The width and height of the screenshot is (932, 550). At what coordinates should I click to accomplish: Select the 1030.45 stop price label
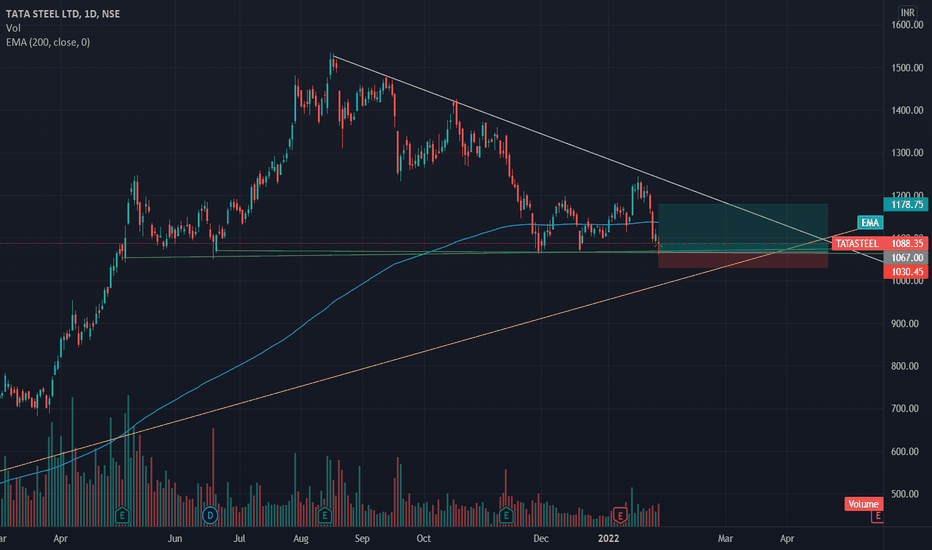click(906, 272)
